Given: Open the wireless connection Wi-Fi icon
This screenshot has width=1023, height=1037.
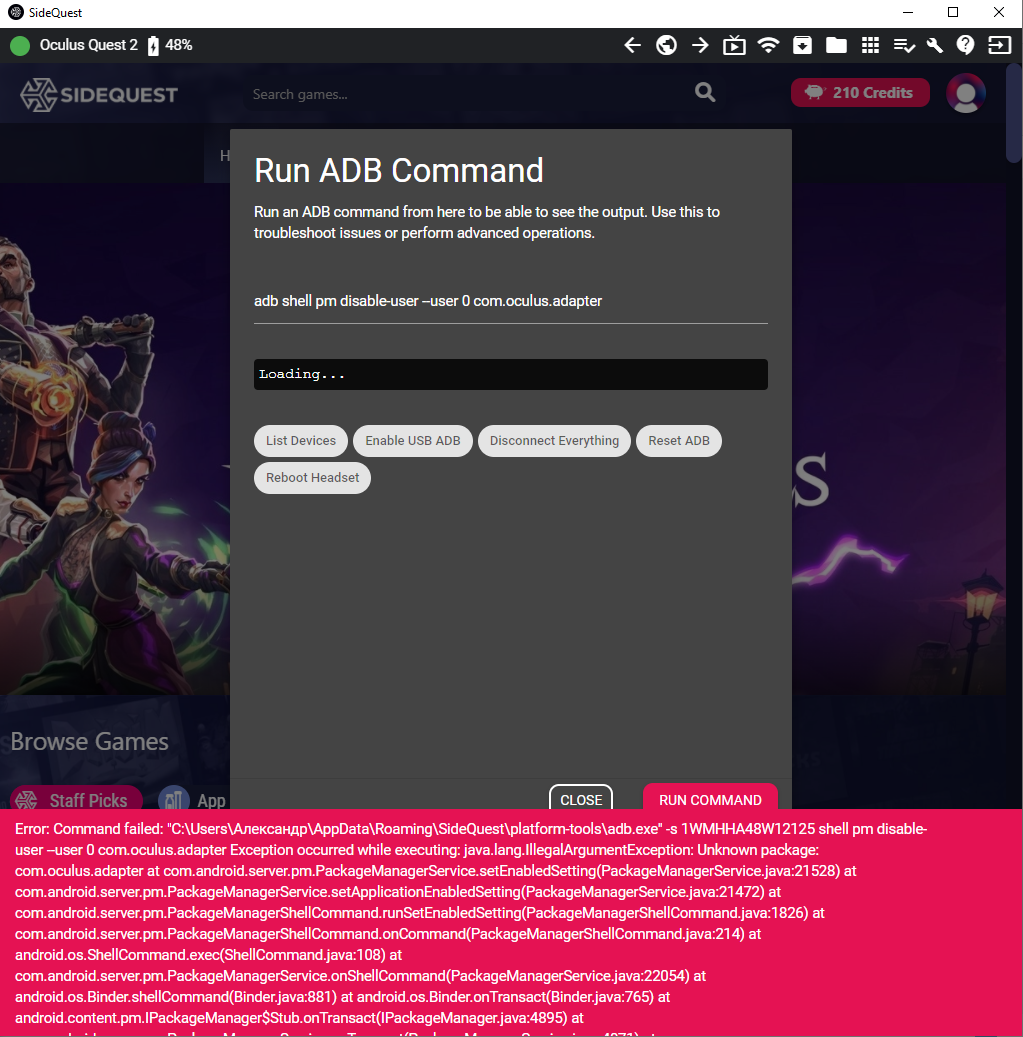Looking at the screenshot, I should pyautogui.click(x=768, y=45).
